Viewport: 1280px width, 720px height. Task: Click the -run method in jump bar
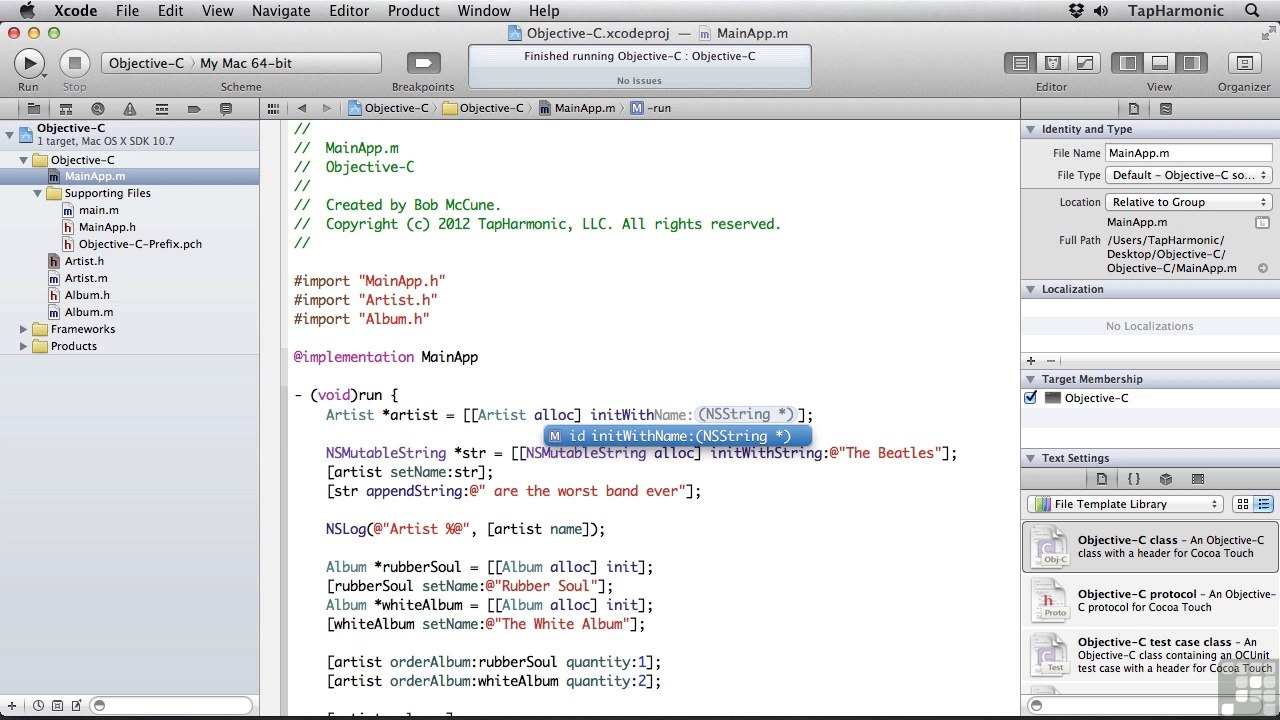point(651,108)
